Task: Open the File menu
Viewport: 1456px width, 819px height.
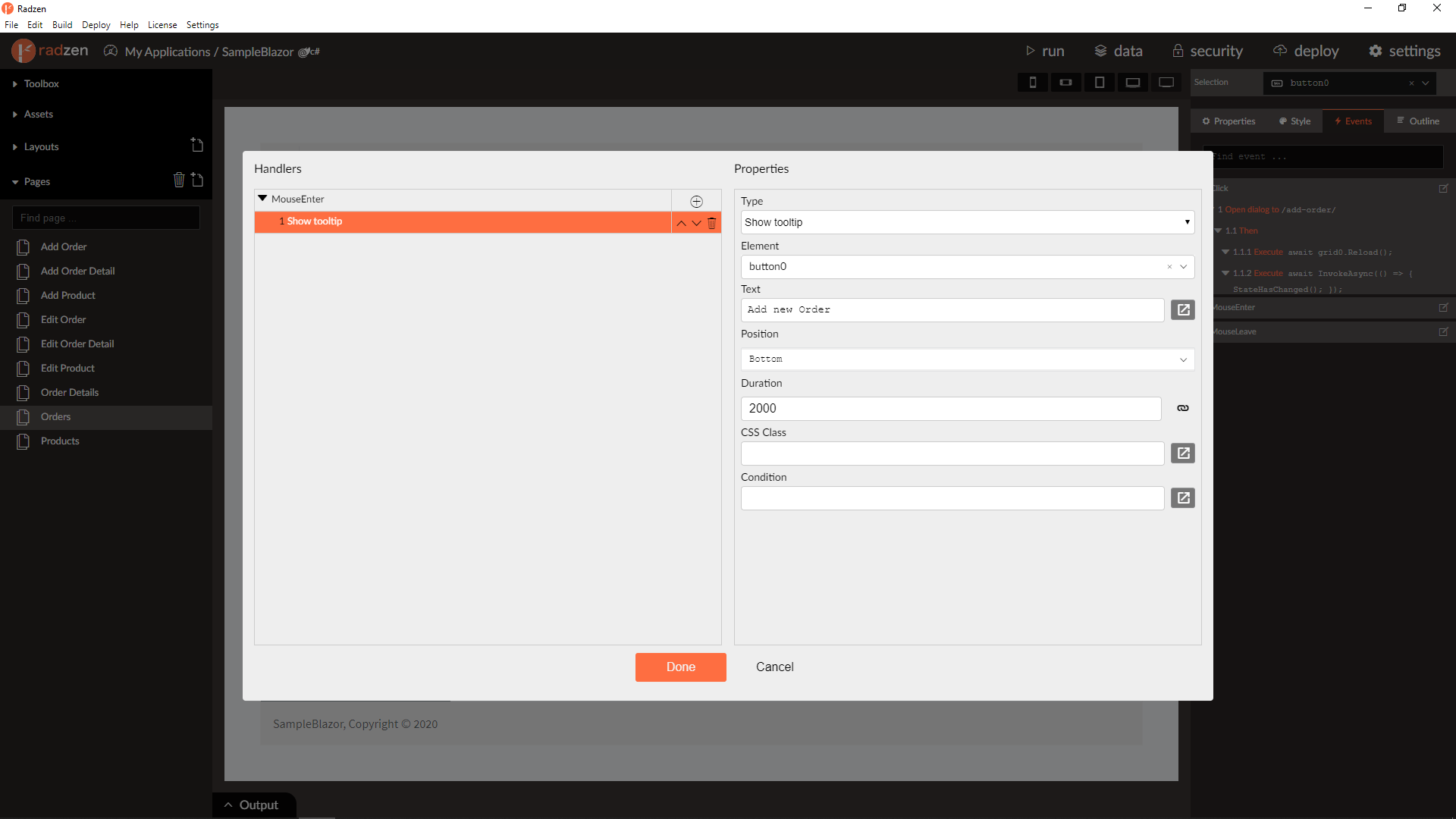Action: point(11,25)
